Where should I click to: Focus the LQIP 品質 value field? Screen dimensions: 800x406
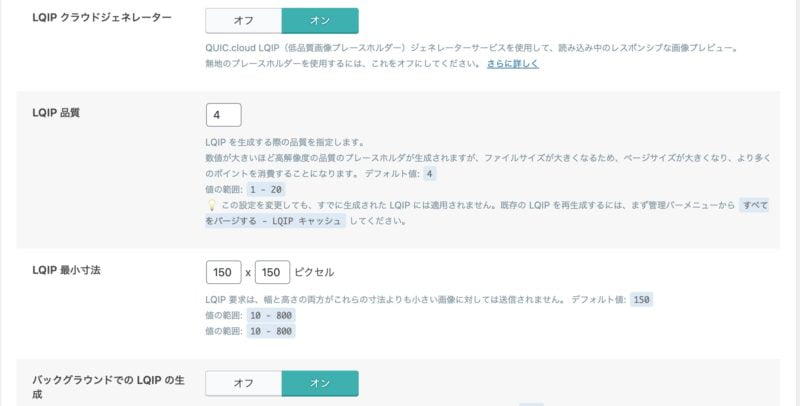click(x=223, y=114)
